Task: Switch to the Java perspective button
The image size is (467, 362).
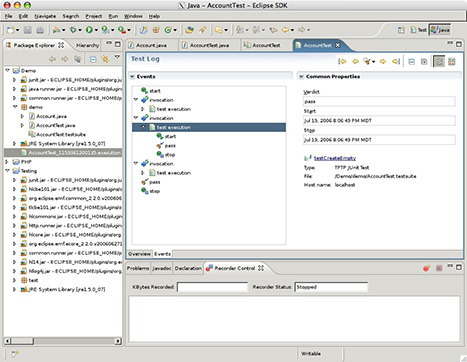Action: pos(440,30)
